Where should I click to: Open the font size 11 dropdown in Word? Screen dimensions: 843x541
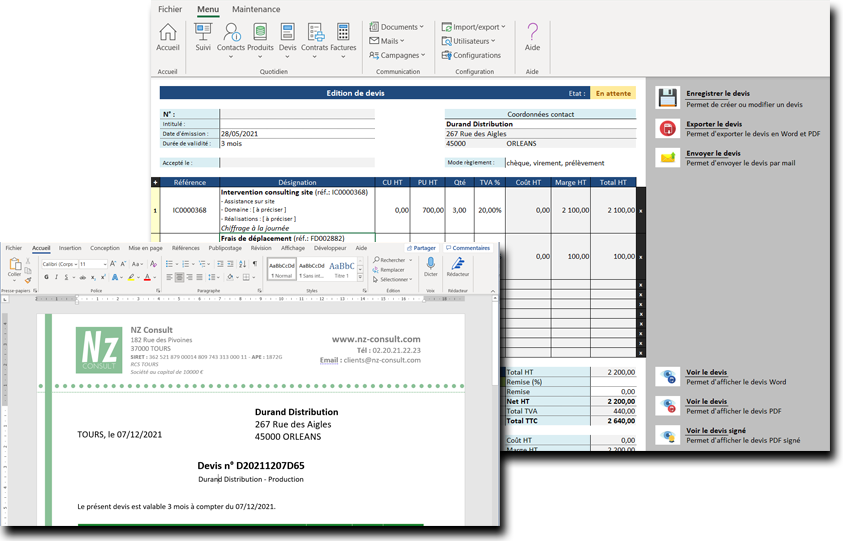point(105,264)
